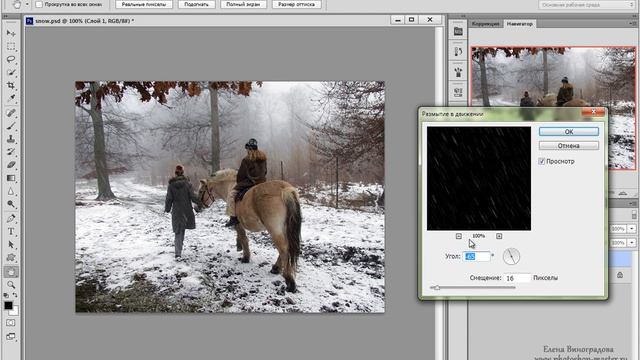Image resolution: width=640 pixels, height=360 pixels.
Task: Open the brush presets dock icon
Action: pyautogui.click(x=458, y=72)
